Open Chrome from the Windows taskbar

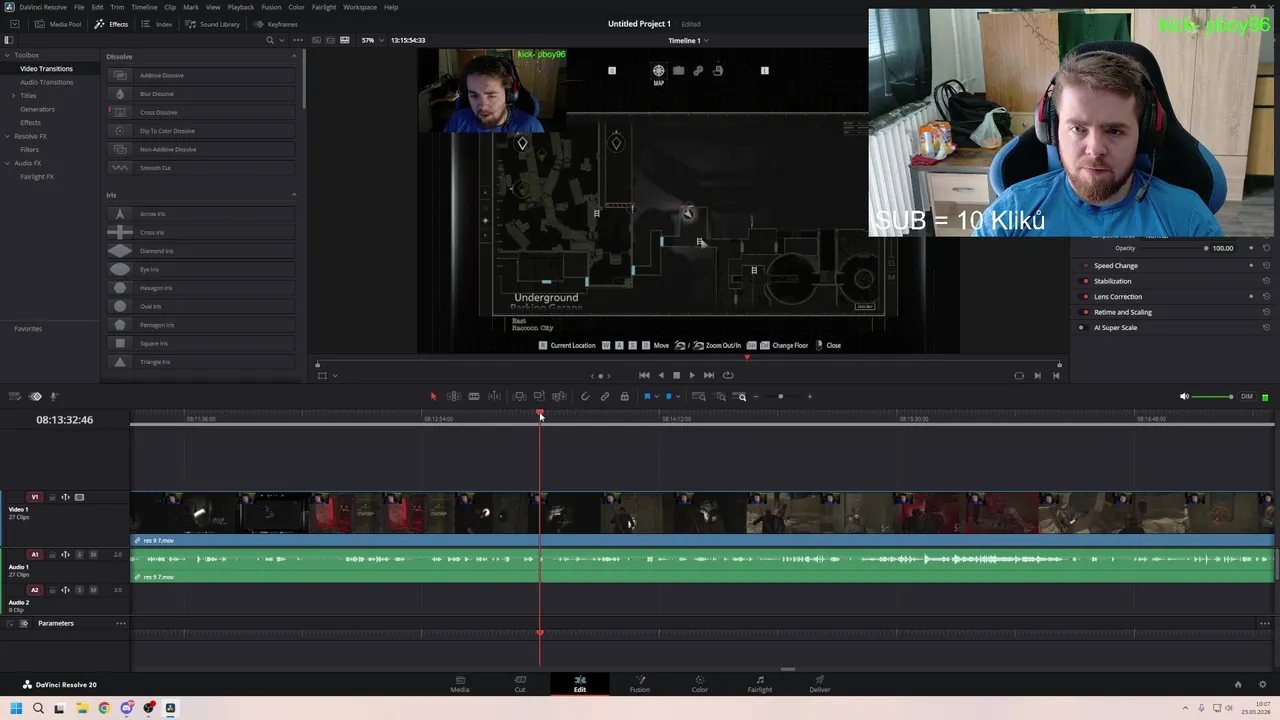point(104,708)
